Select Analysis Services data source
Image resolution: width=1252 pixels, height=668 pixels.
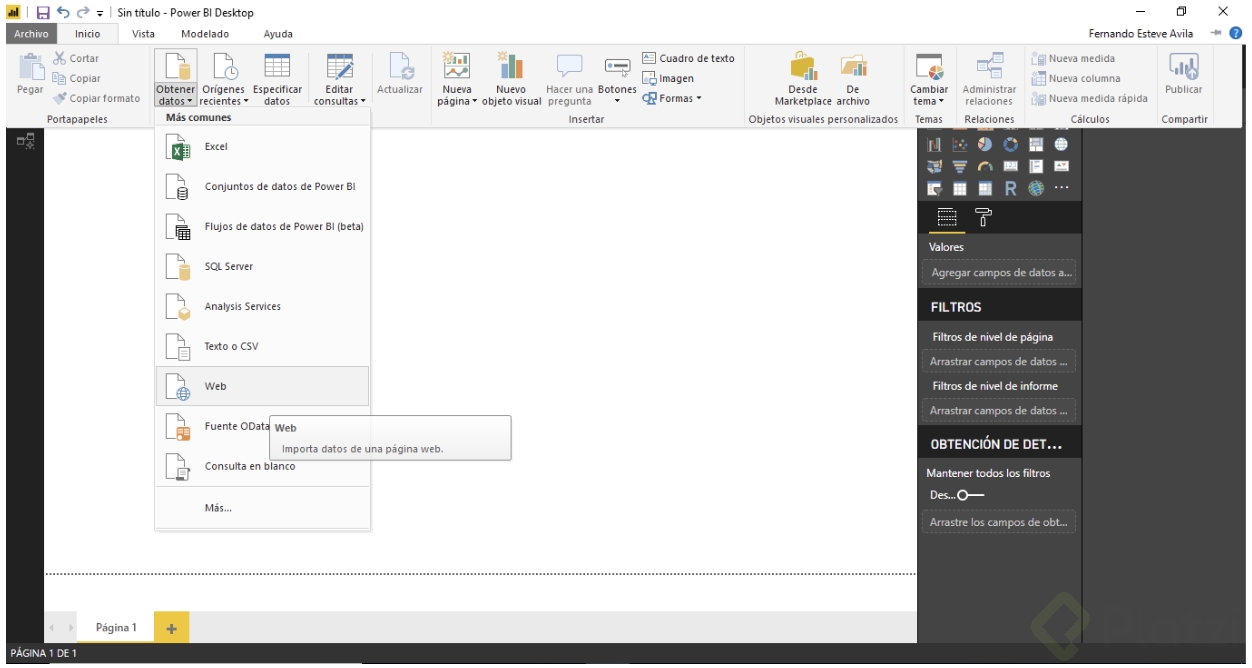coord(262,307)
